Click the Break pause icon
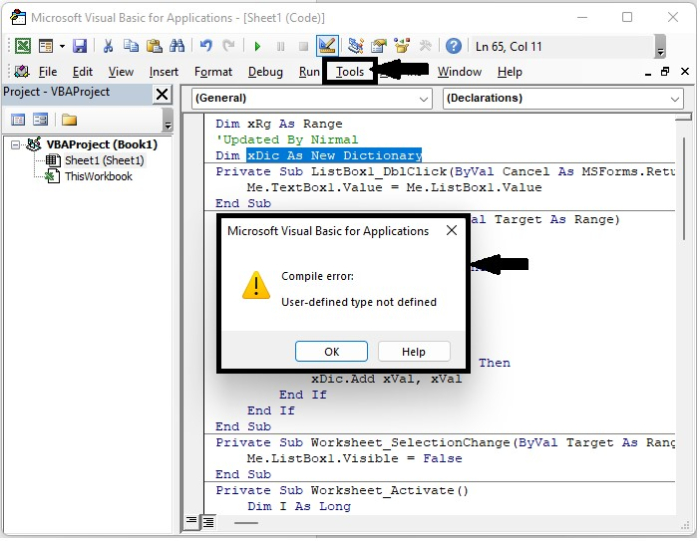This screenshot has height=541, width=700. pyautogui.click(x=280, y=46)
